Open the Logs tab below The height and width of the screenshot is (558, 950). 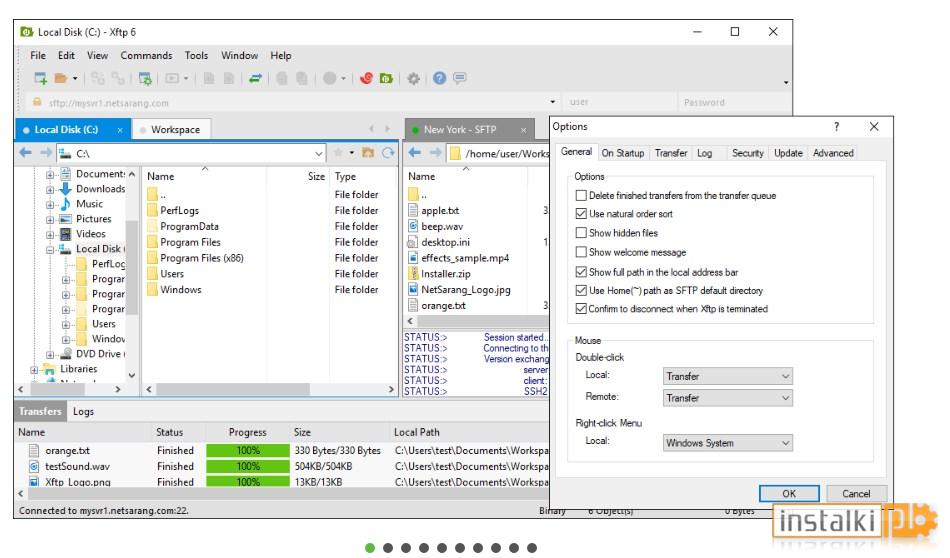coord(84,411)
